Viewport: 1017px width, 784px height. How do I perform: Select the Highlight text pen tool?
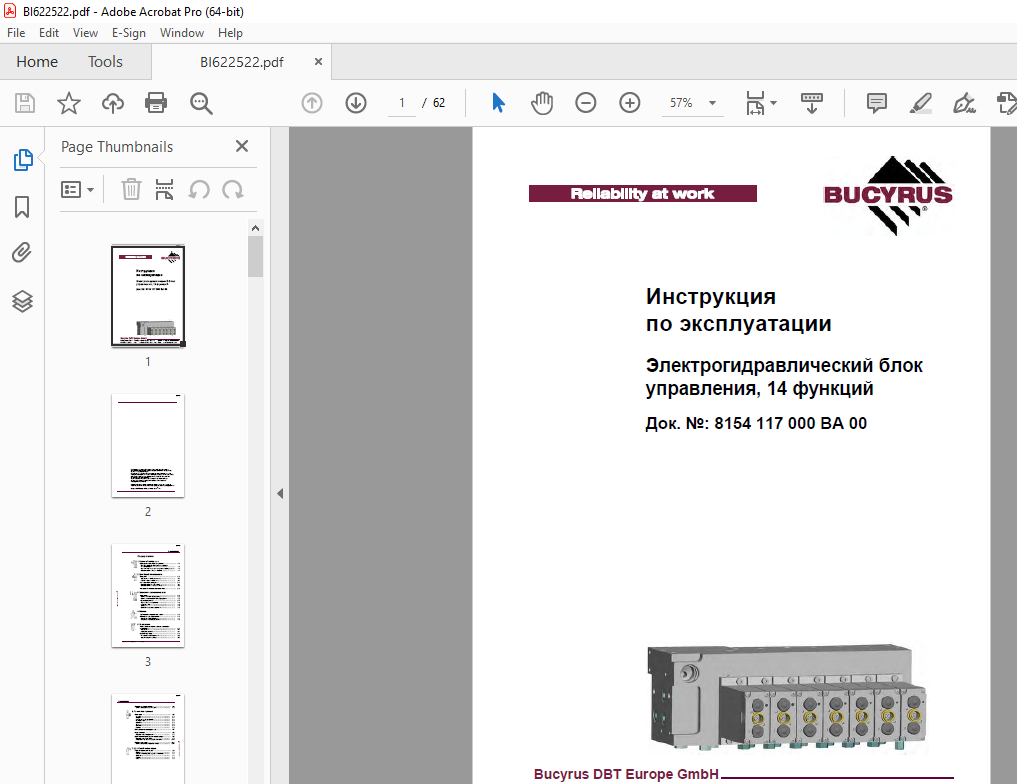921,103
